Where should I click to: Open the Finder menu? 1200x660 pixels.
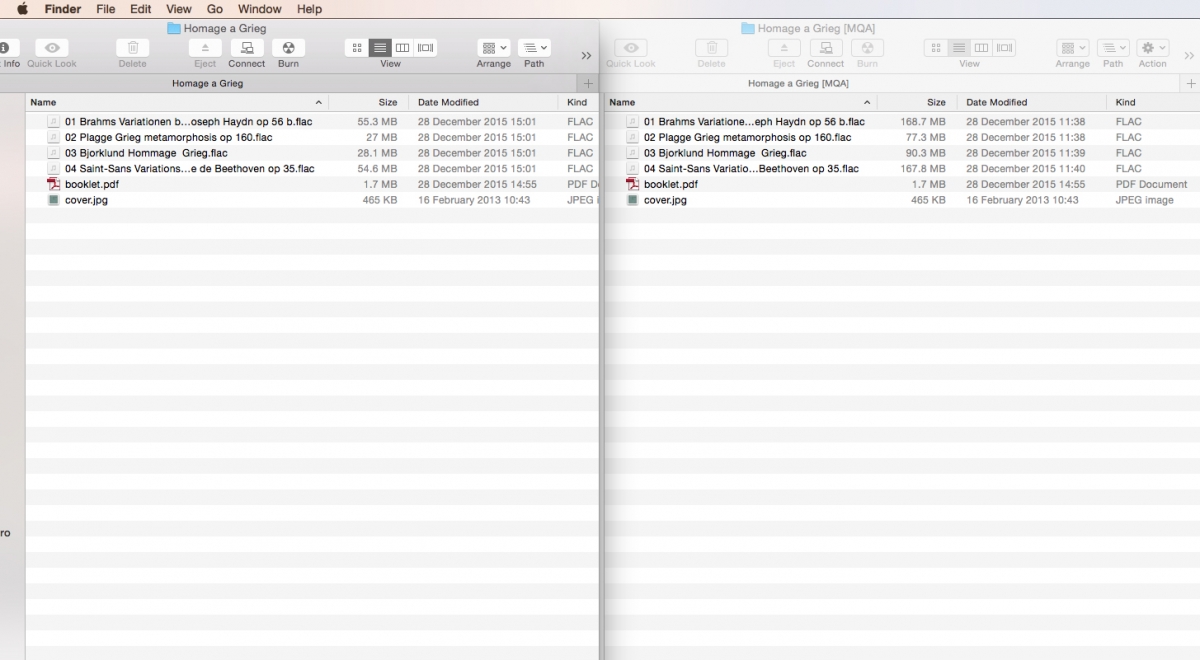tap(63, 9)
